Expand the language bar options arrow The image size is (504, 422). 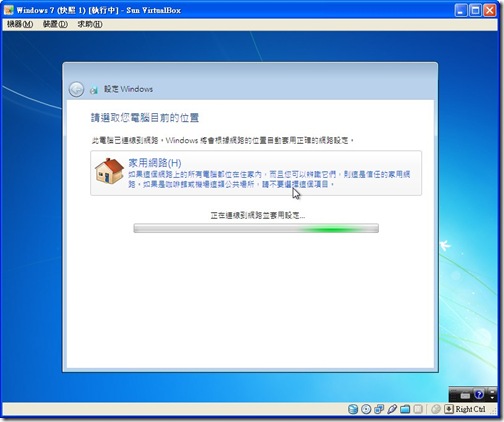(493, 395)
